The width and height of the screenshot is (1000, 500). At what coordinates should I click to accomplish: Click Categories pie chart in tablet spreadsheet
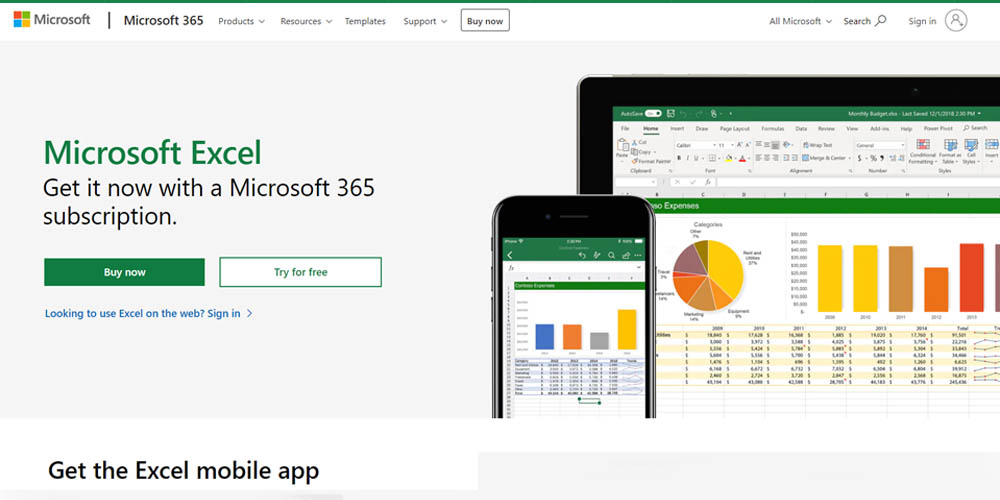(708, 275)
